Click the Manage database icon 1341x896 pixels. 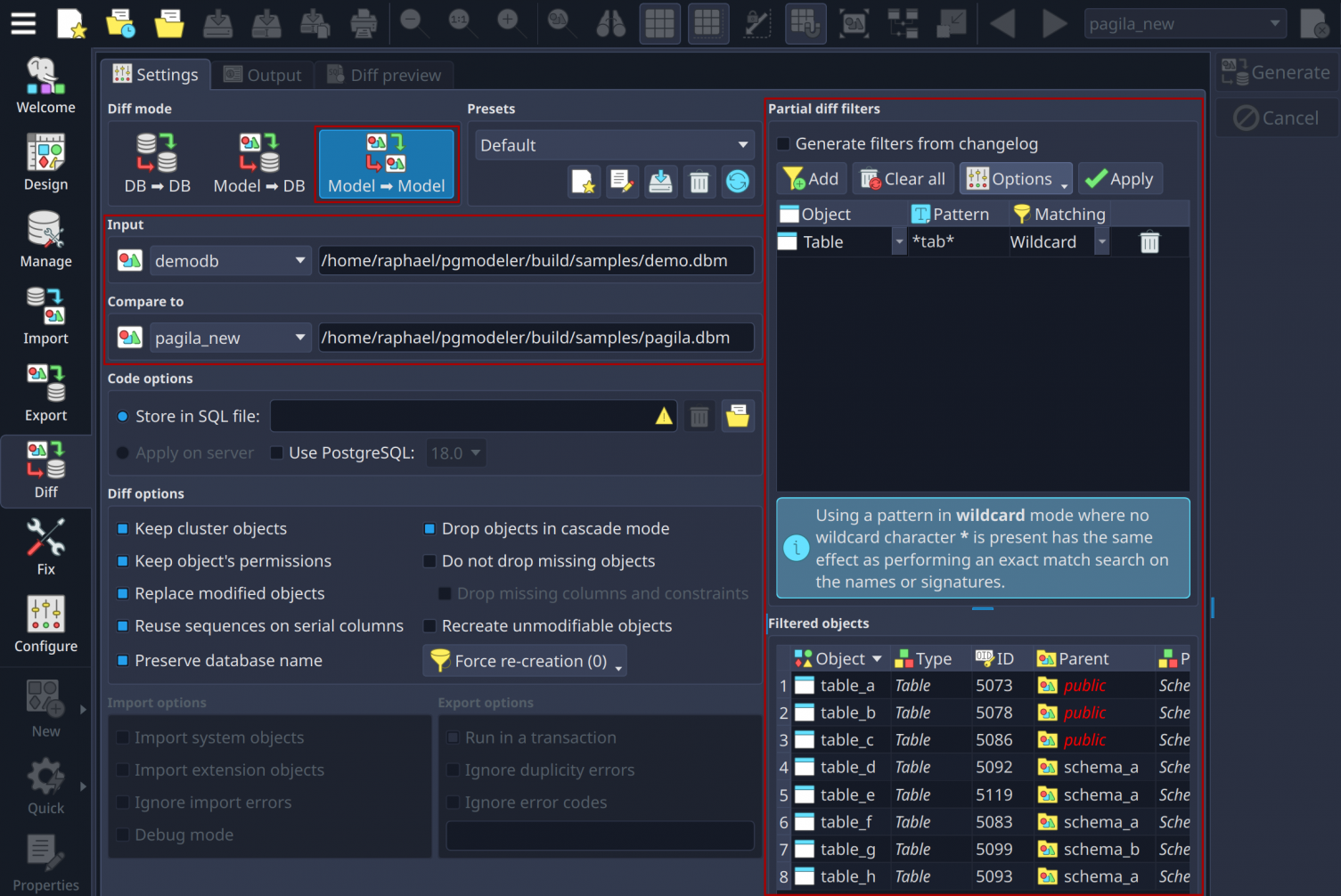coord(45,239)
